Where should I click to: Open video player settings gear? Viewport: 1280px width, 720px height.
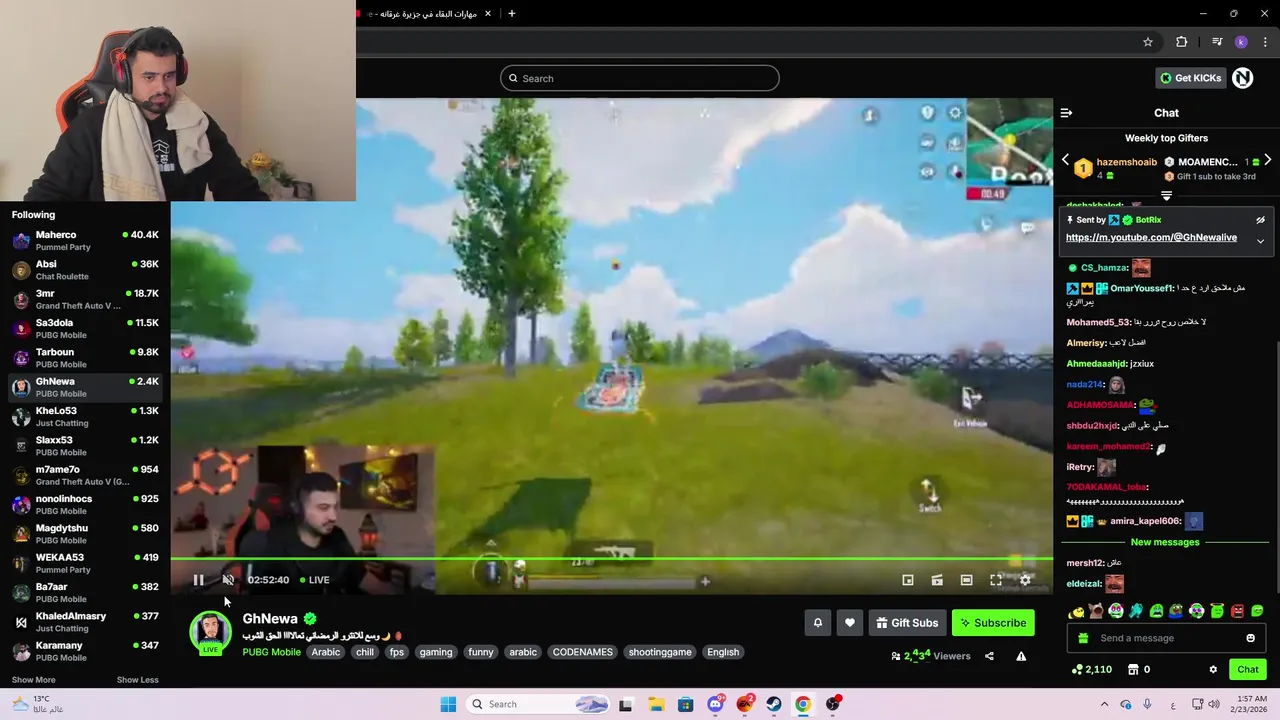(1025, 580)
